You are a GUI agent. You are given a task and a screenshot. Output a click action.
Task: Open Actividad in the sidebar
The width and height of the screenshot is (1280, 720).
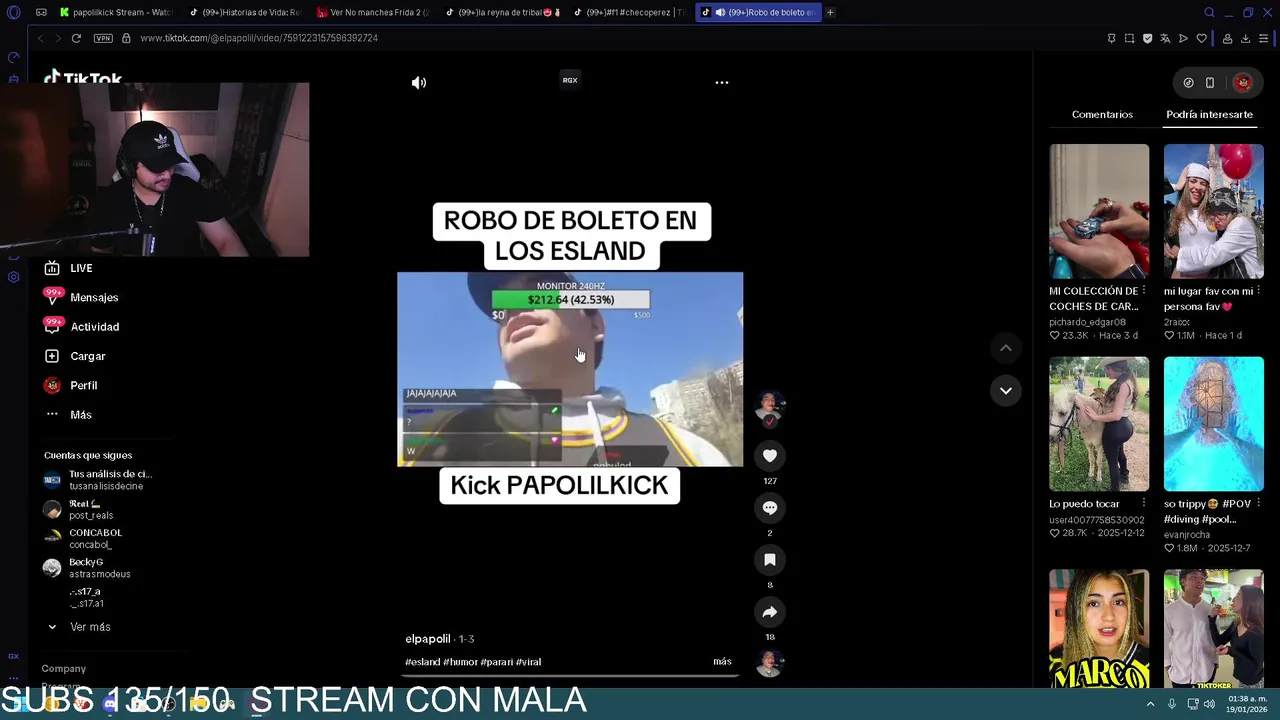click(95, 327)
